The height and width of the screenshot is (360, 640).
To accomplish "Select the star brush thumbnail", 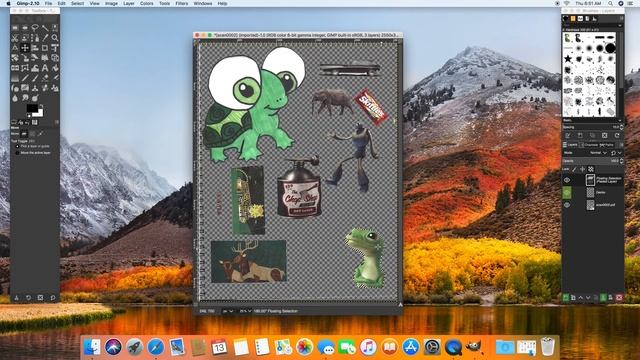I will [568, 58].
